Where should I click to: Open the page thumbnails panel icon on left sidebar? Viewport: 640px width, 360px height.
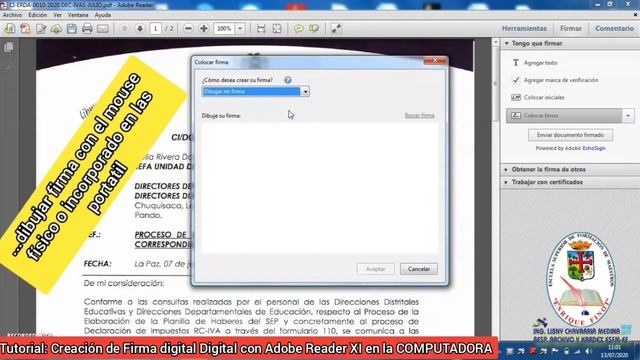(9, 47)
